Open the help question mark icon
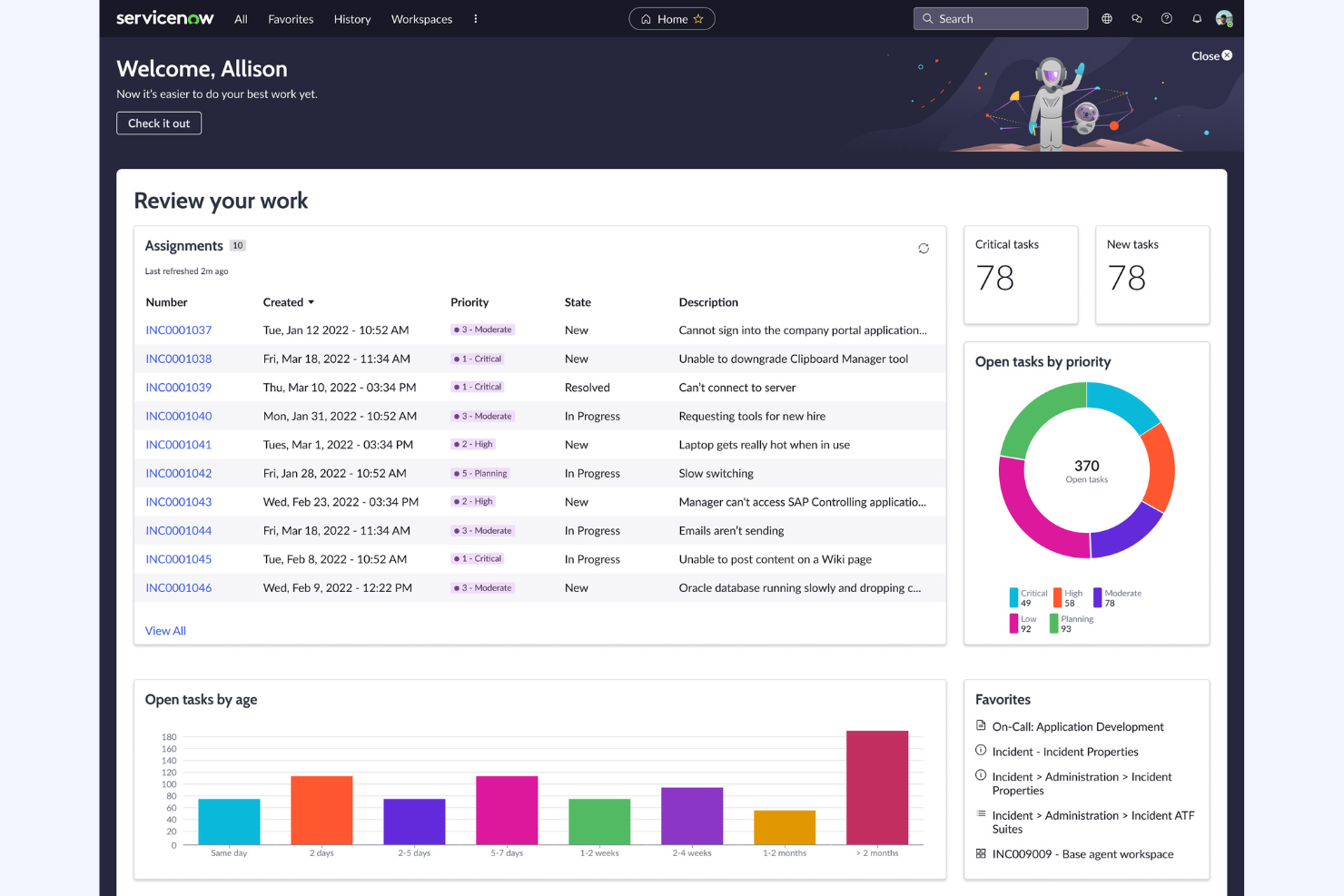 click(1167, 18)
